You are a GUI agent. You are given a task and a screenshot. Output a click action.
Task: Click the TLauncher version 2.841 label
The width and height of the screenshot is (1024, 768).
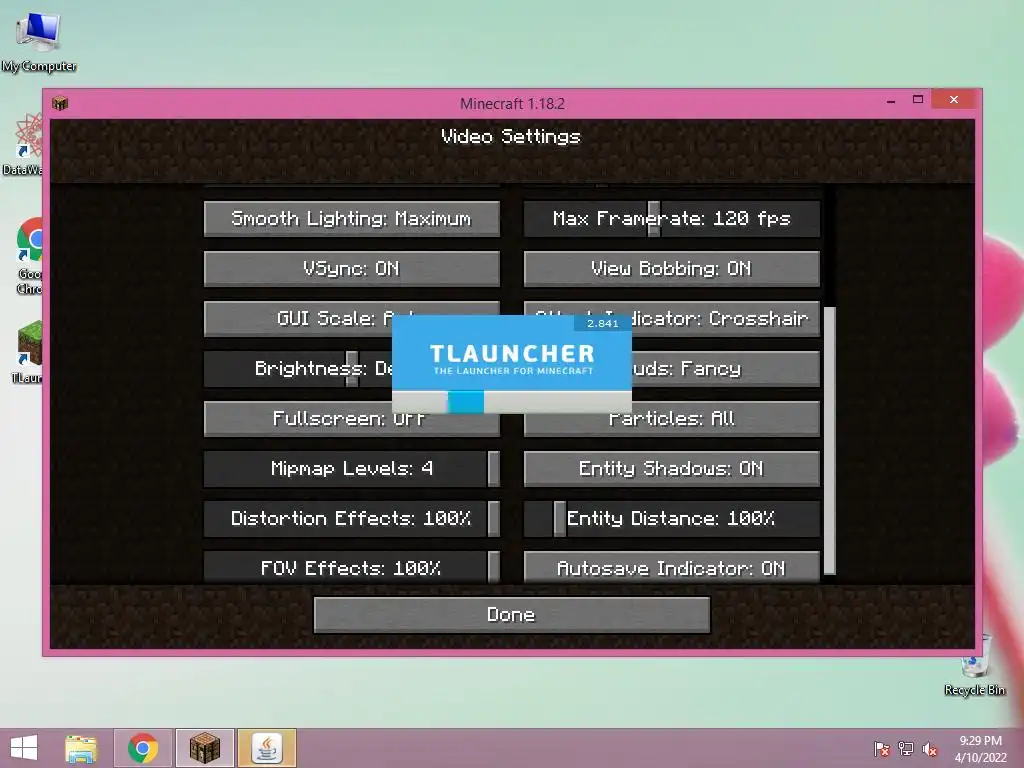[x=602, y=323]
